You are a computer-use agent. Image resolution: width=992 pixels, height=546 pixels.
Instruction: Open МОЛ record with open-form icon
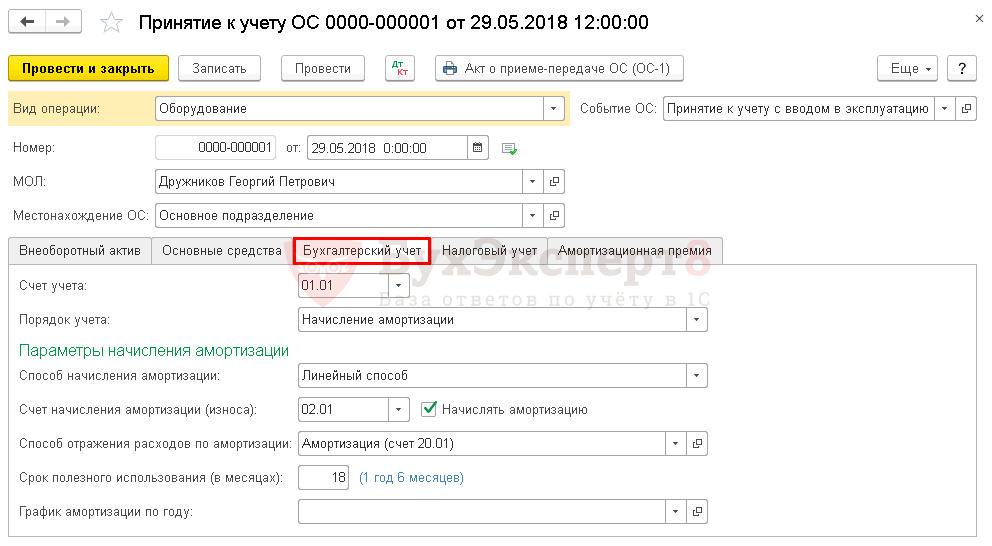coord(555,182)
